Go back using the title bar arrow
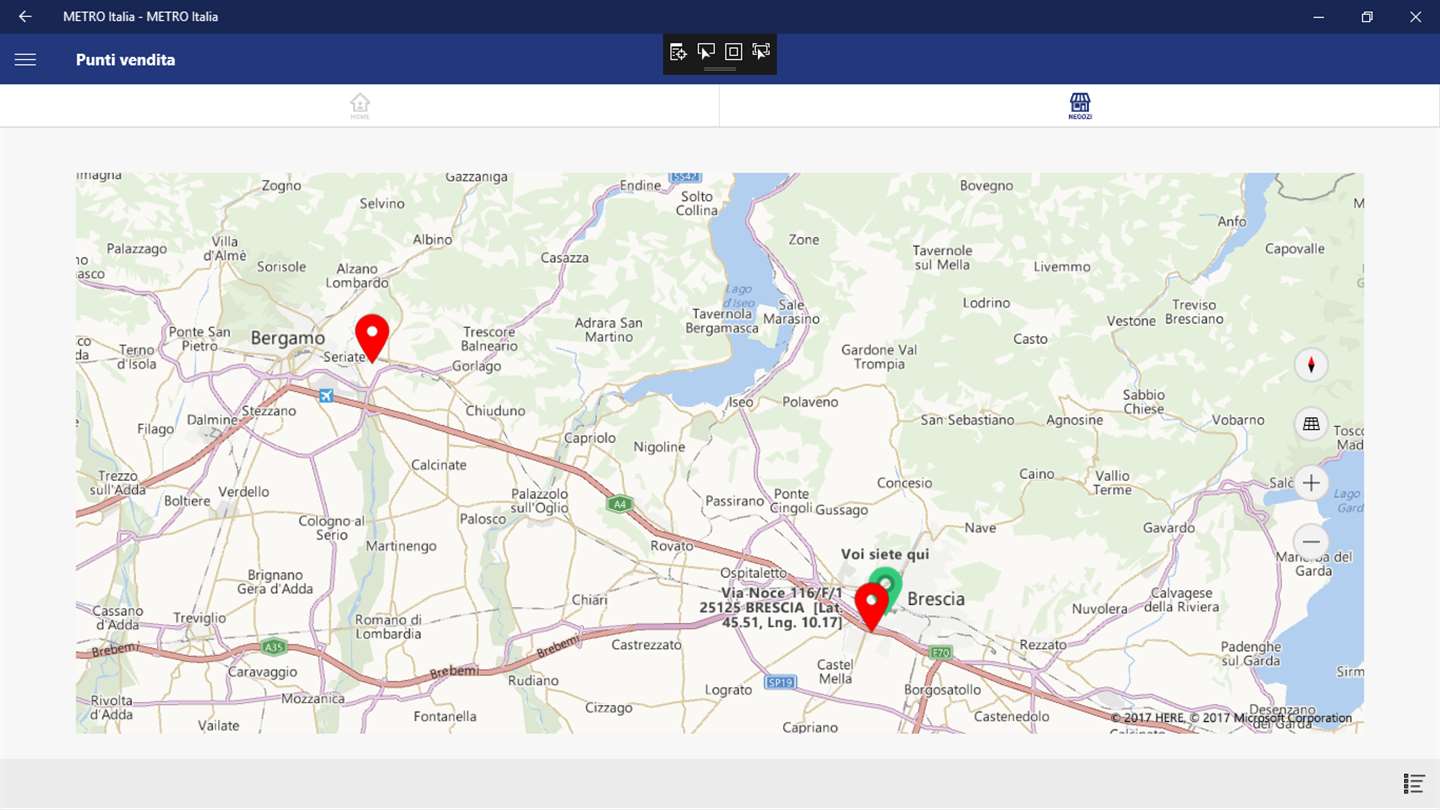Viewport: 1440px width, 810px height. (25, 17)
